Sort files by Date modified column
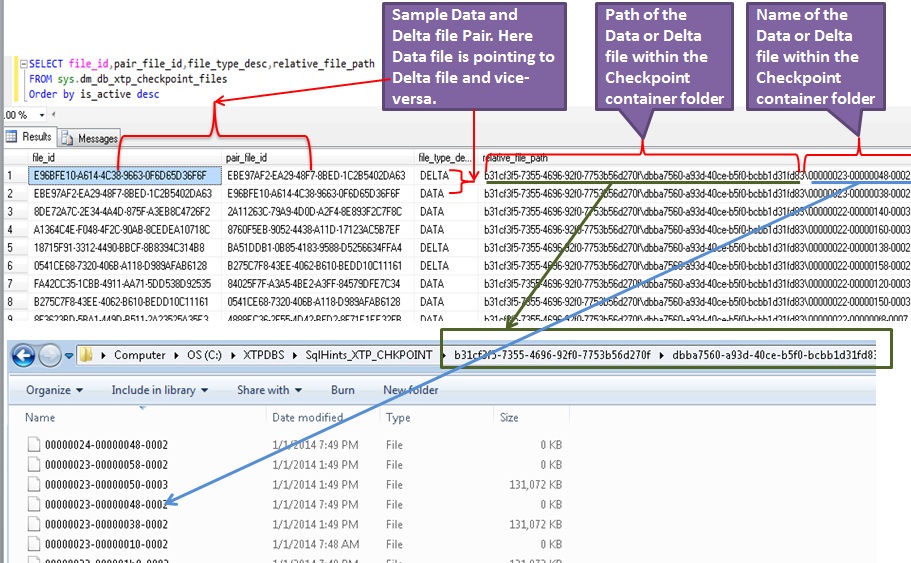911x563 pixels. pos(307,418)
